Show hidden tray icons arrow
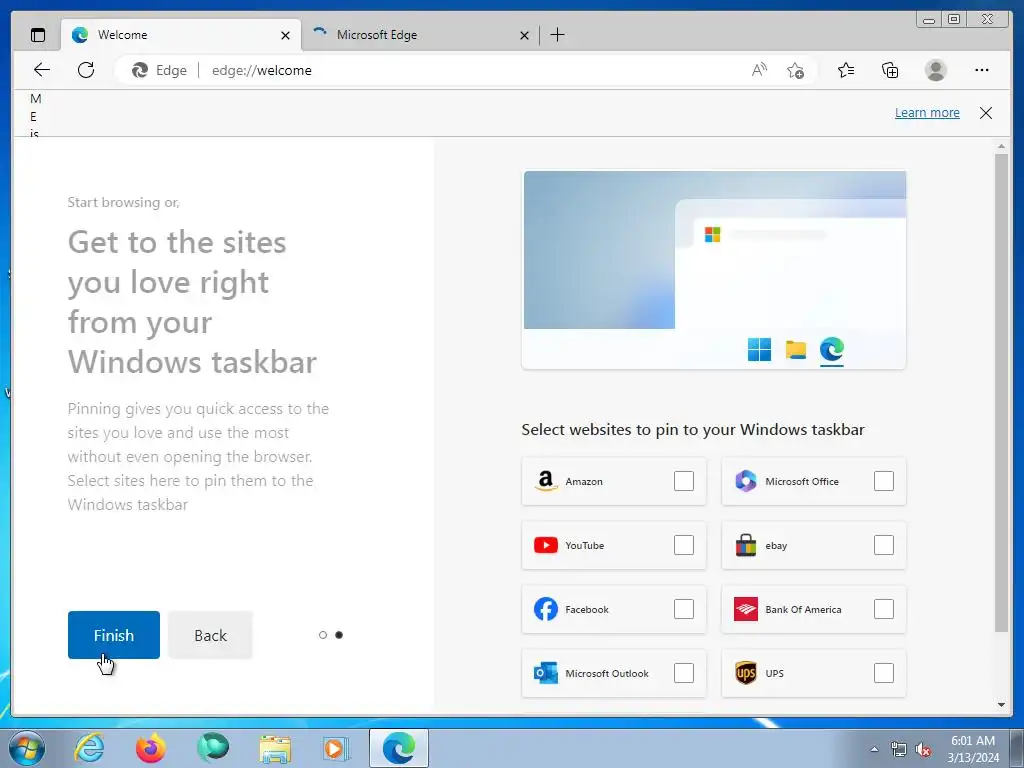Screen dimensions: 1024x768 coord(874,749)
